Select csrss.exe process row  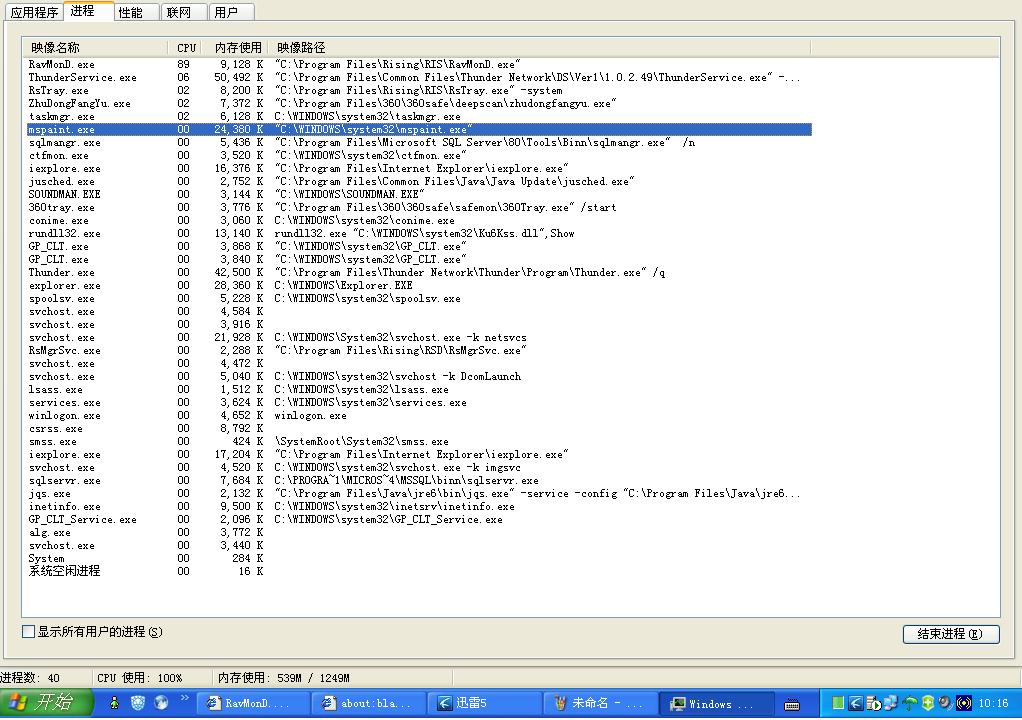click(x=419, y=429)
